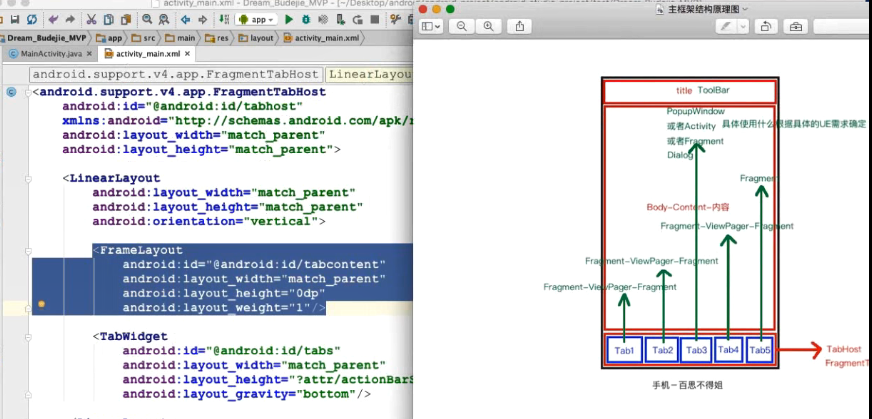This screenshot has width=872, height=419.
Task: Click the layout folder breadcrumb
Action: pos(256,37)
